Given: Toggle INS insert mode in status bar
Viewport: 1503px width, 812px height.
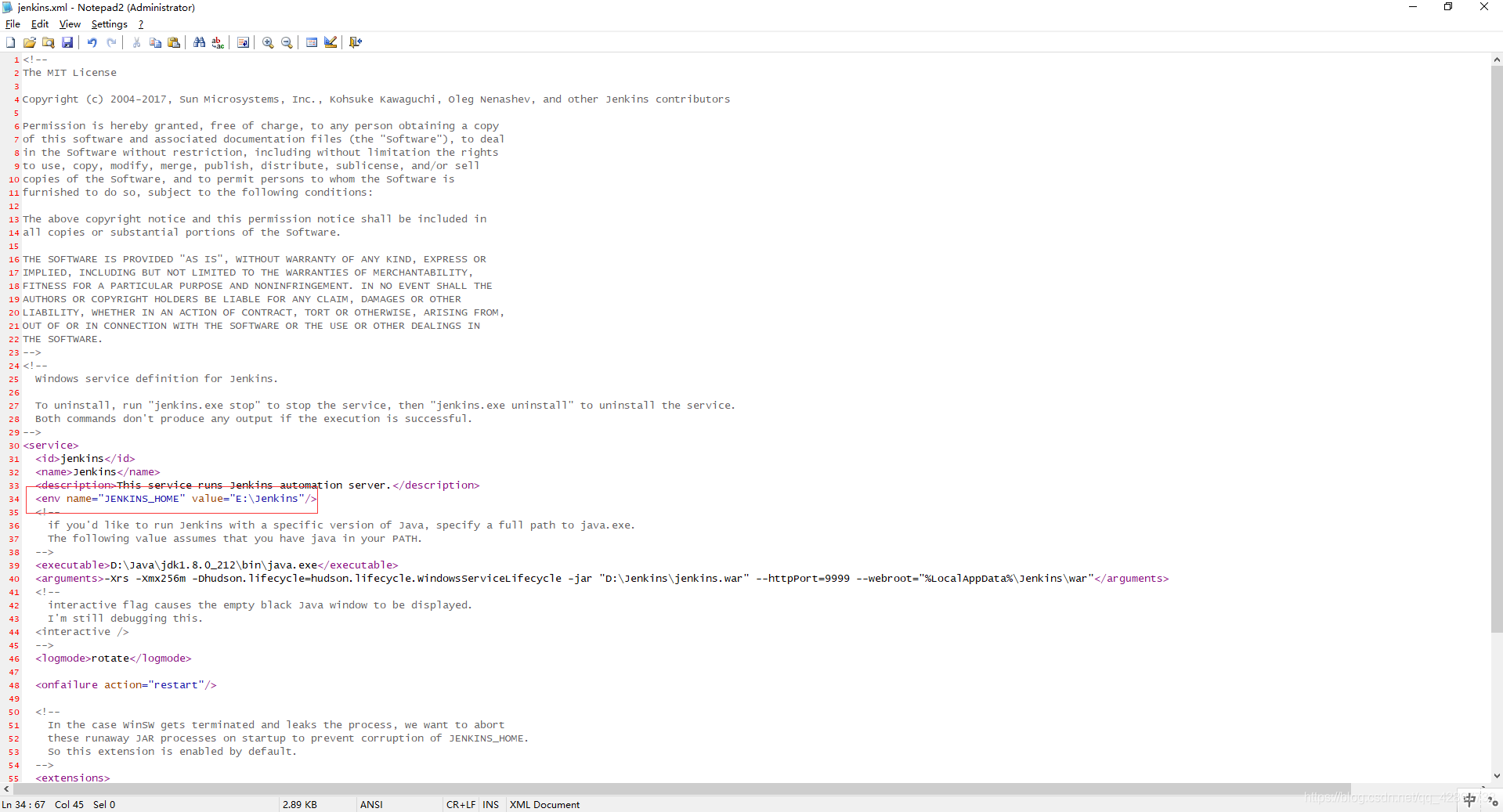Looking at the screenshot, I should click(490, 805).
